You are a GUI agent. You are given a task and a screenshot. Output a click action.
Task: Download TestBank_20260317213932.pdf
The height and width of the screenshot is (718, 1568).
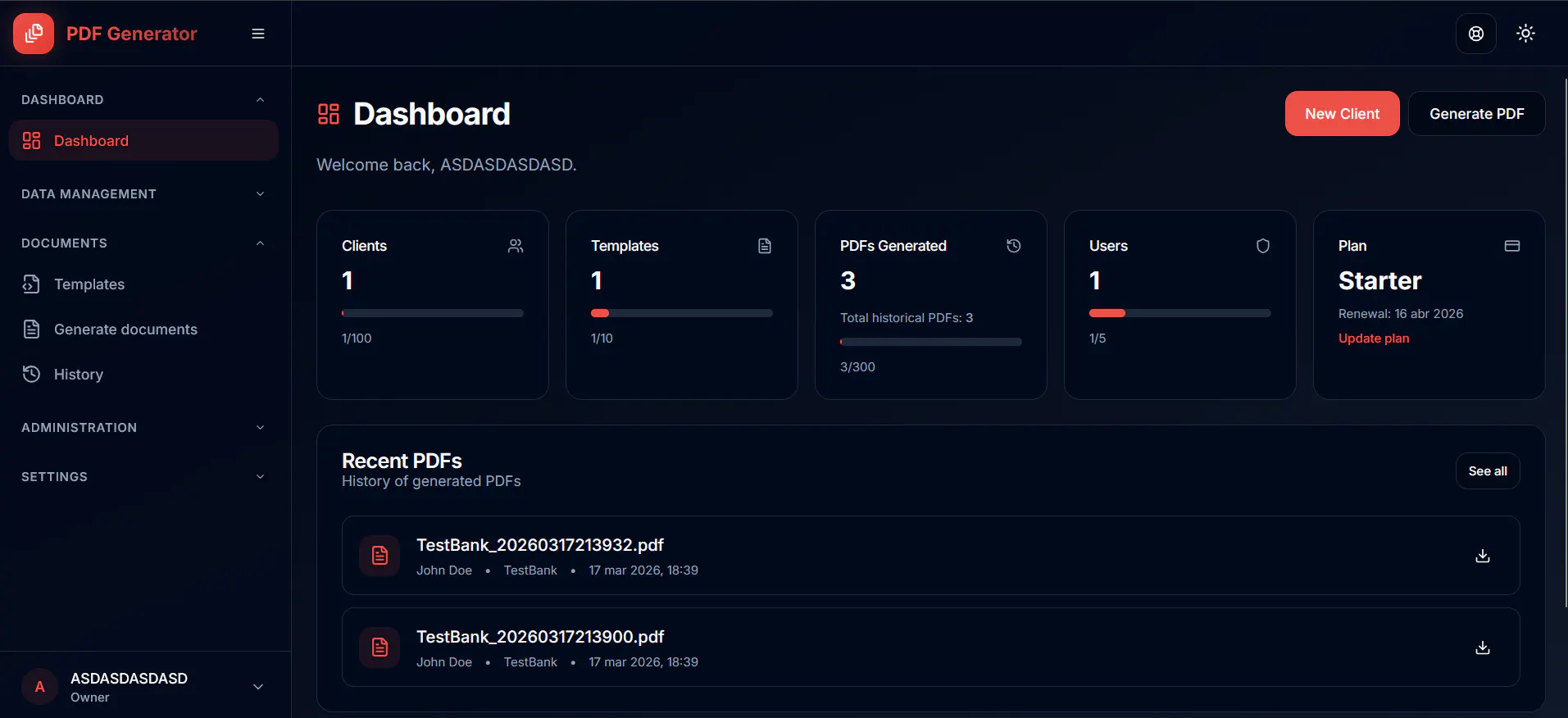[1483, 556]
